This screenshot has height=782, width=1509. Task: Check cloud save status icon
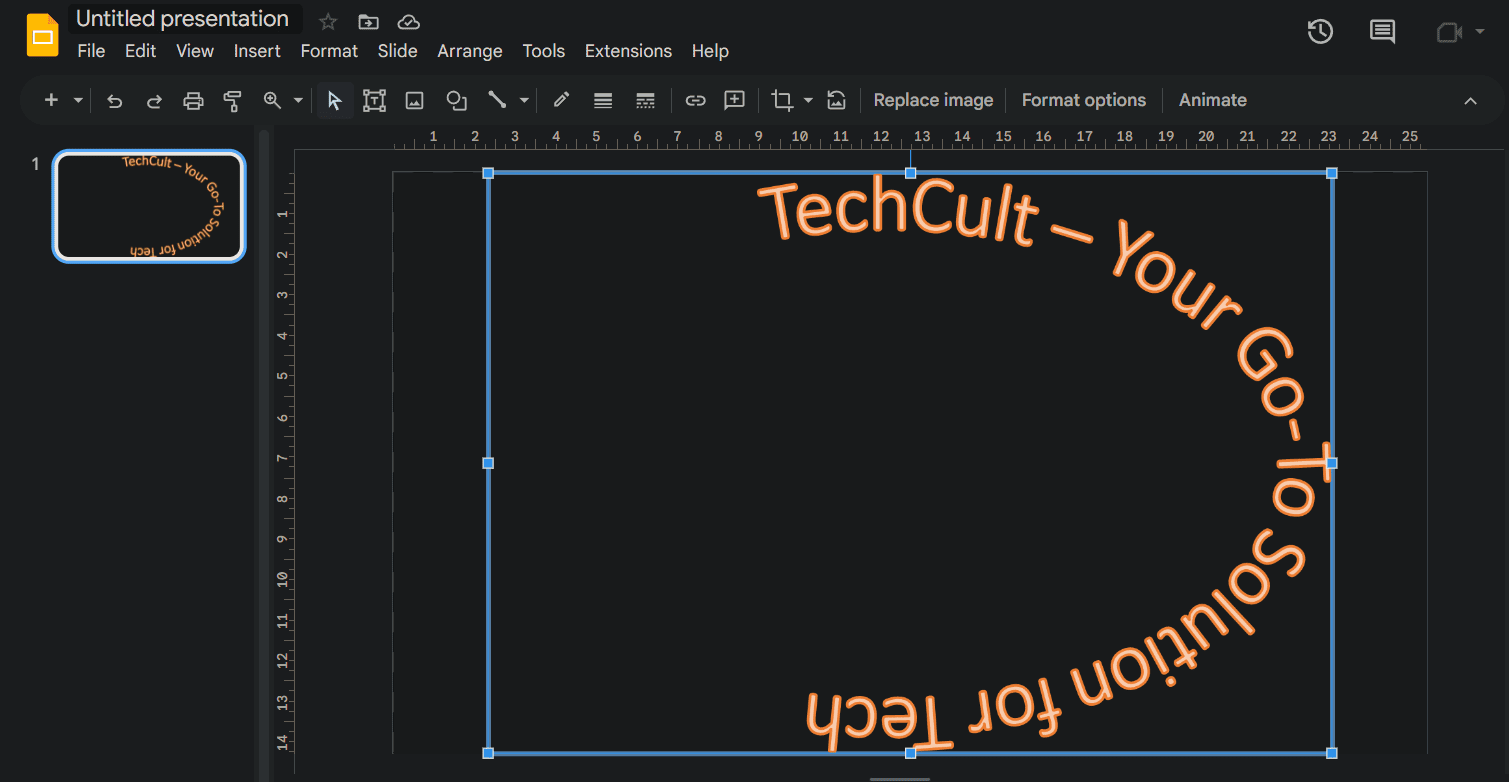click(x=408, y=21)
